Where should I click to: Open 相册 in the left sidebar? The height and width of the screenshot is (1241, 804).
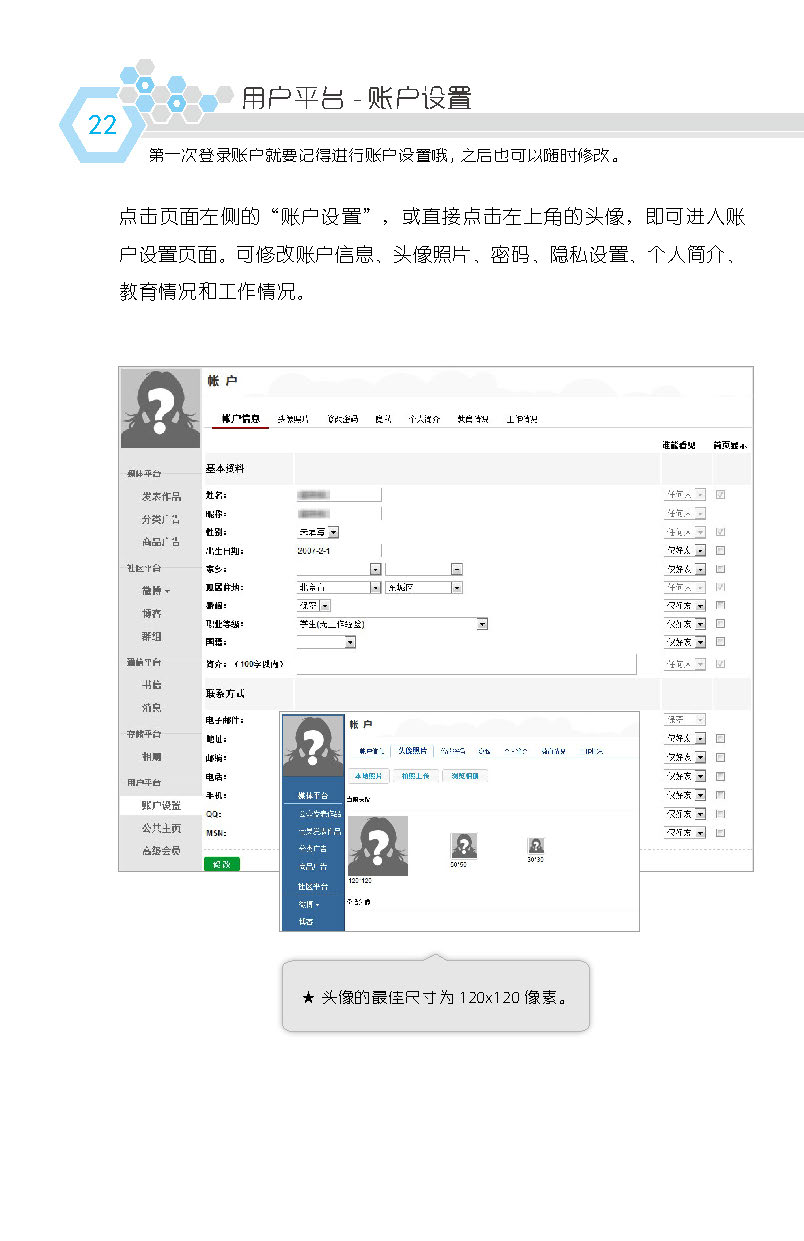[151, 757]
